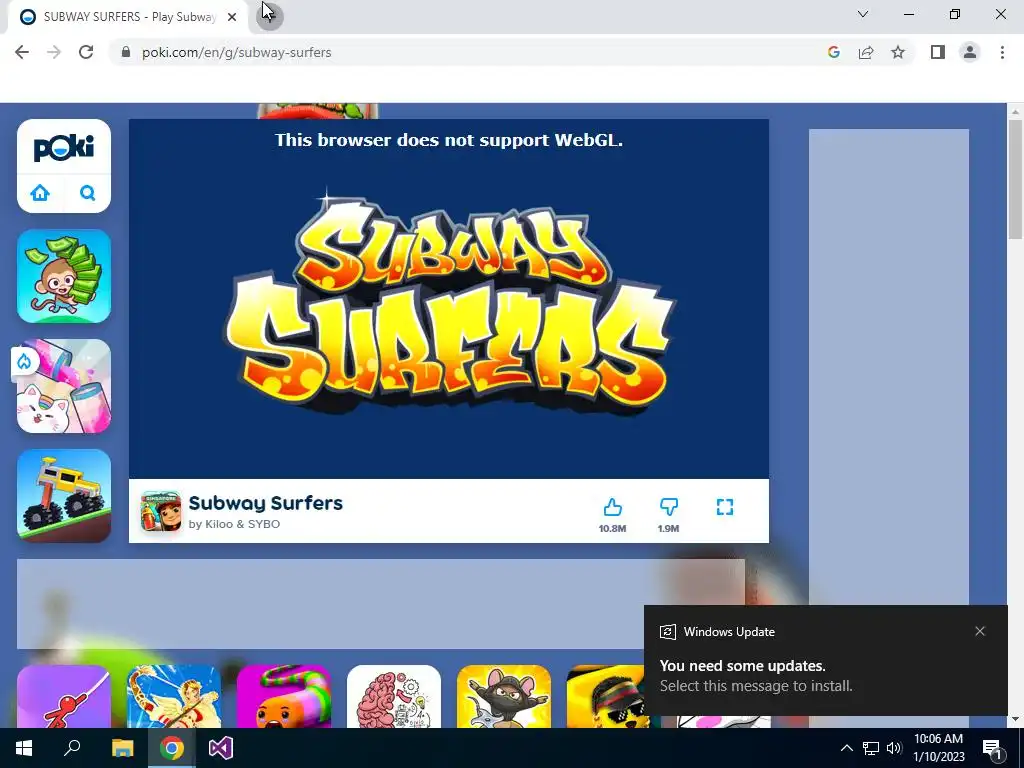Enter fullscreen mode for the game
1024x768 pixels.
(725, 507)
